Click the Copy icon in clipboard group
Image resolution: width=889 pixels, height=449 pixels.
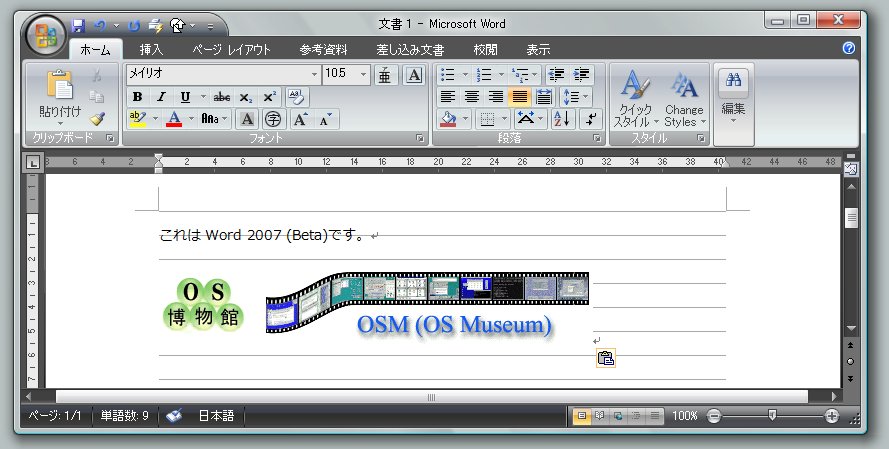coord(97,97)
